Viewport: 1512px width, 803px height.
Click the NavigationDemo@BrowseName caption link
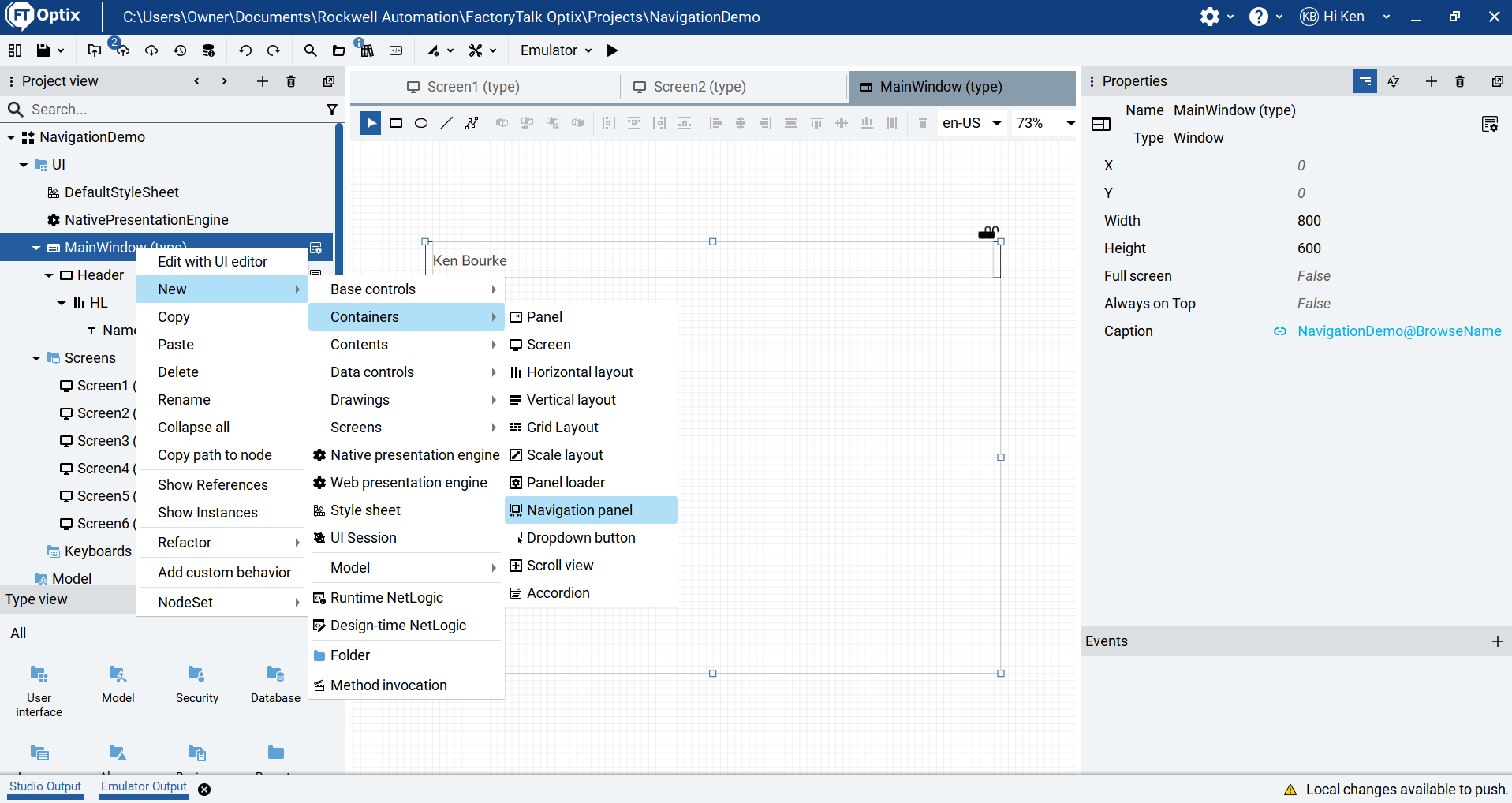tap(1399, 331)
